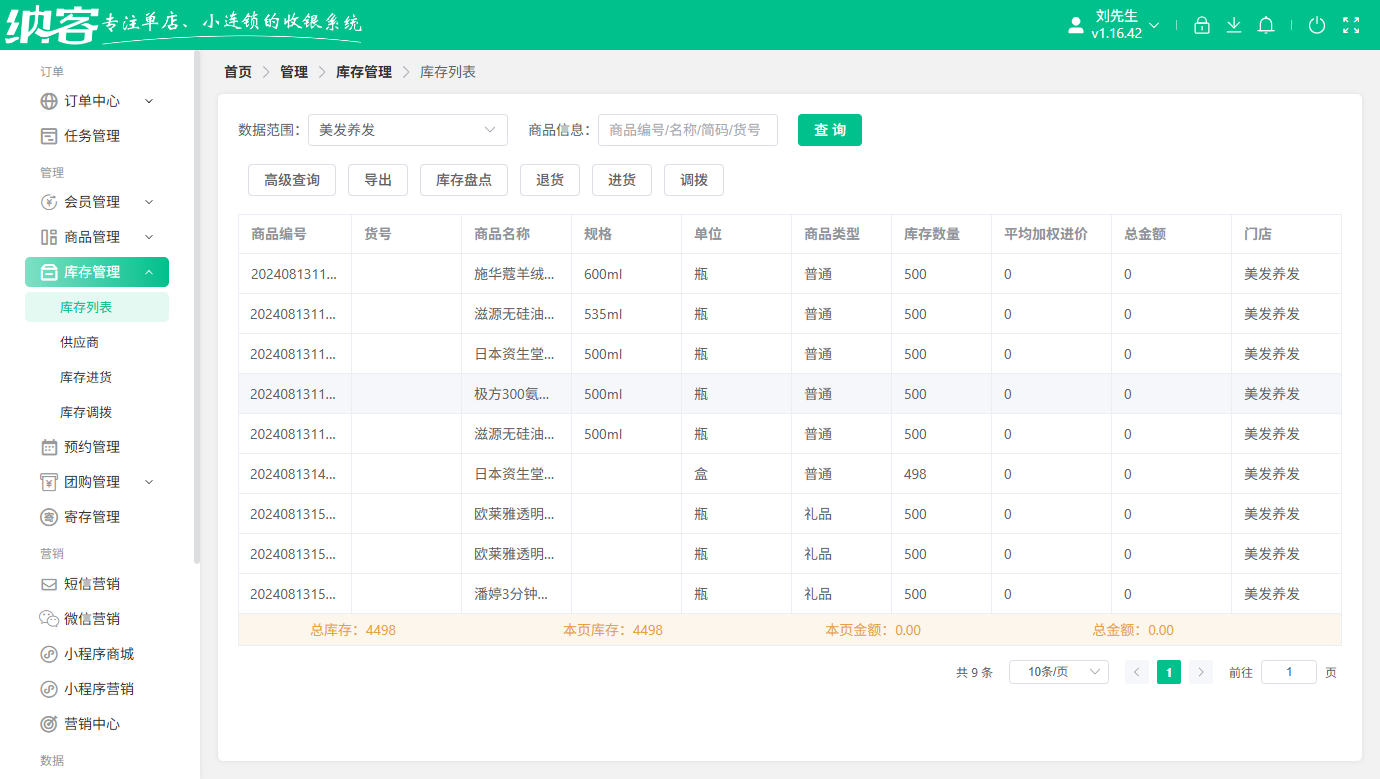Open the 10条/页 page size dropdown
Screen dimensions: 1380x779
tap(1059, 672)
